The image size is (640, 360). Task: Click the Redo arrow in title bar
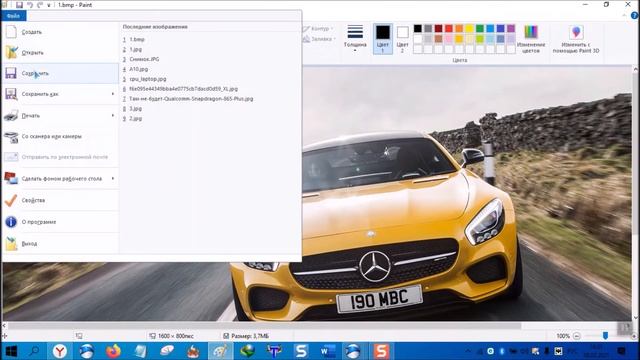(x=40, y=5)
